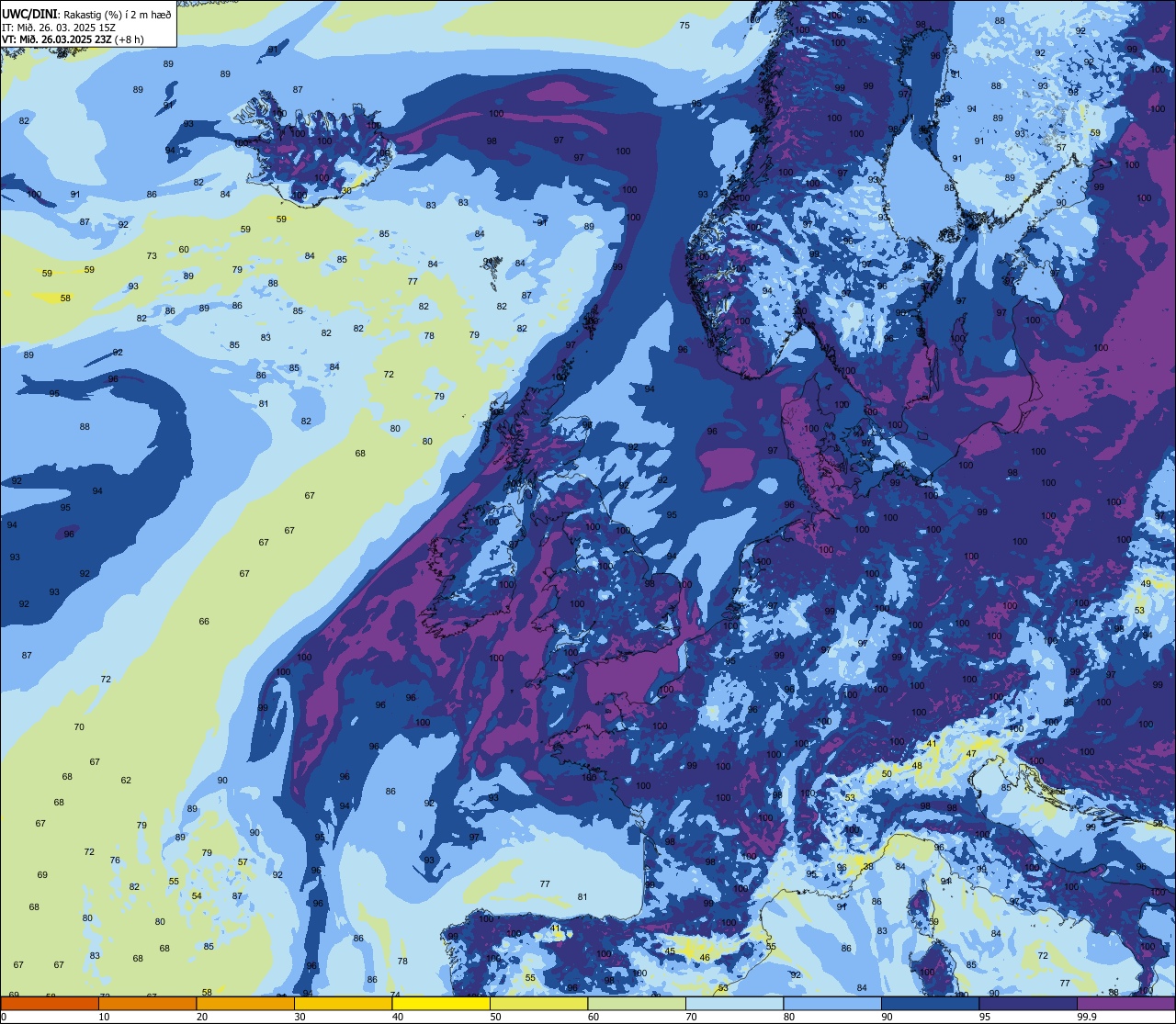
Task: Select the 62 humidity value on the map
Action: pos(126,781)
